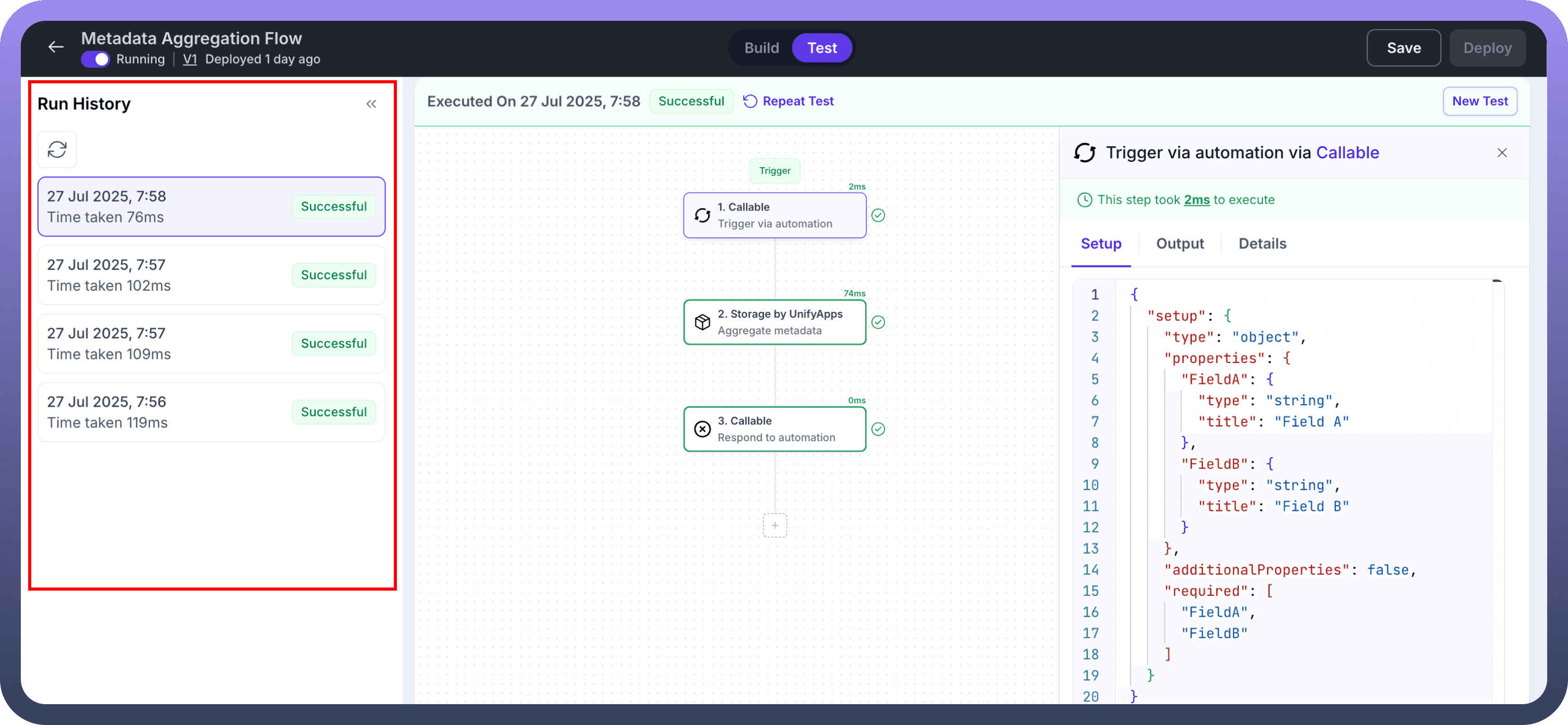Click the Storage by UnifyApps cube icon

(x=702, y=322)
